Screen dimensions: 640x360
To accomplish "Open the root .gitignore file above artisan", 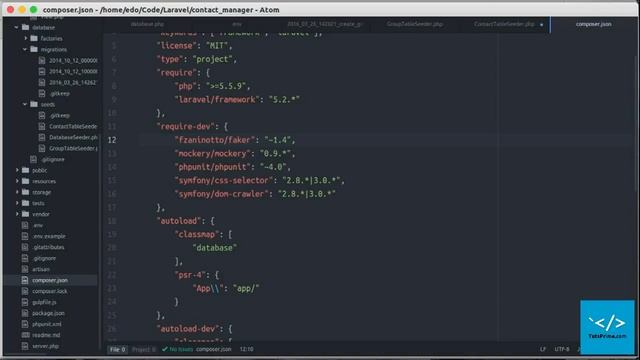I will coord(44,258).
